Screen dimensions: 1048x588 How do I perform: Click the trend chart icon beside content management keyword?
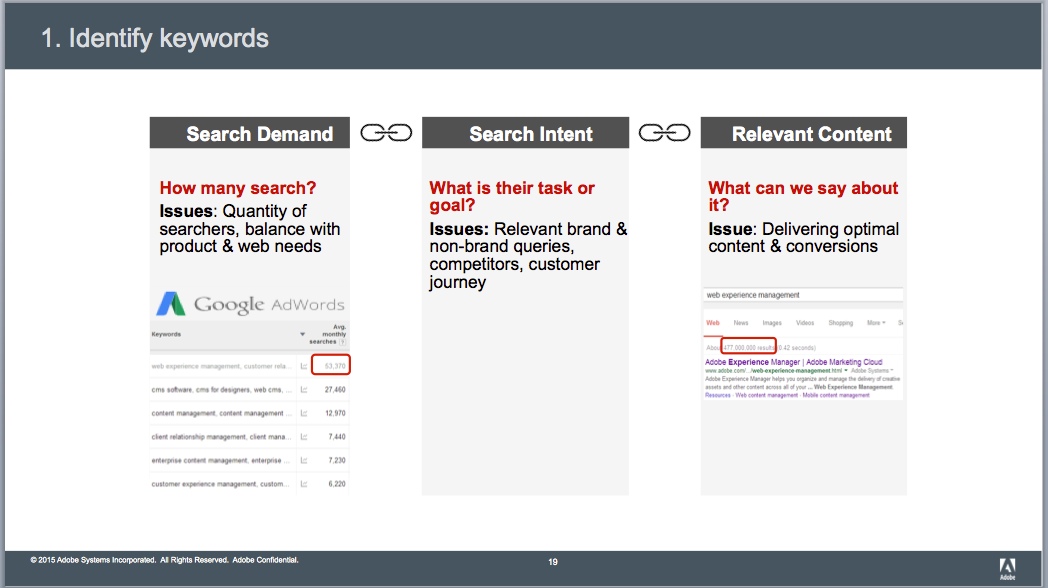click(303, 413)
